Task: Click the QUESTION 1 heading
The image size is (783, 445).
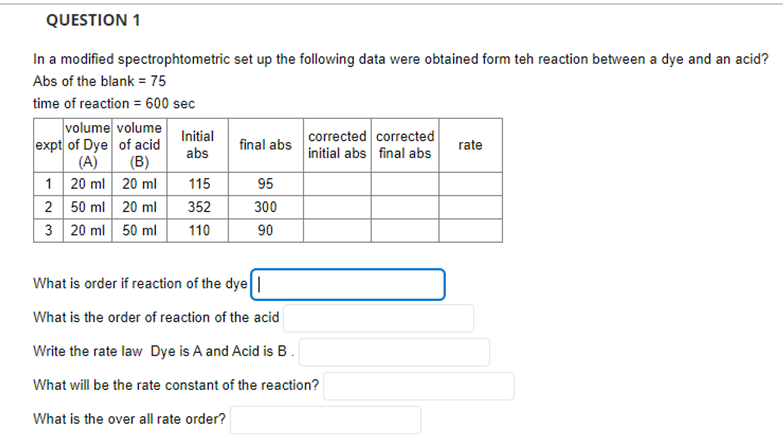Action: pyautogui.click(x=93, y=20)
